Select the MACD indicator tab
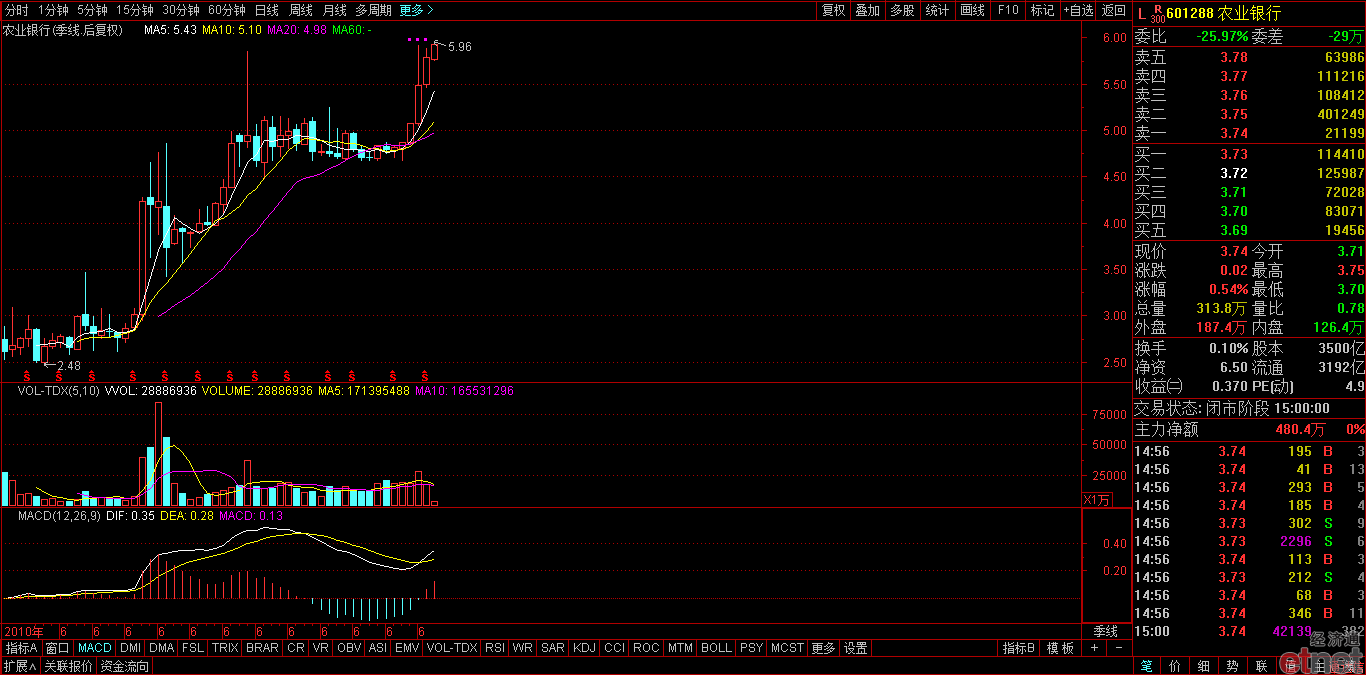 click(x=95, y=648)
